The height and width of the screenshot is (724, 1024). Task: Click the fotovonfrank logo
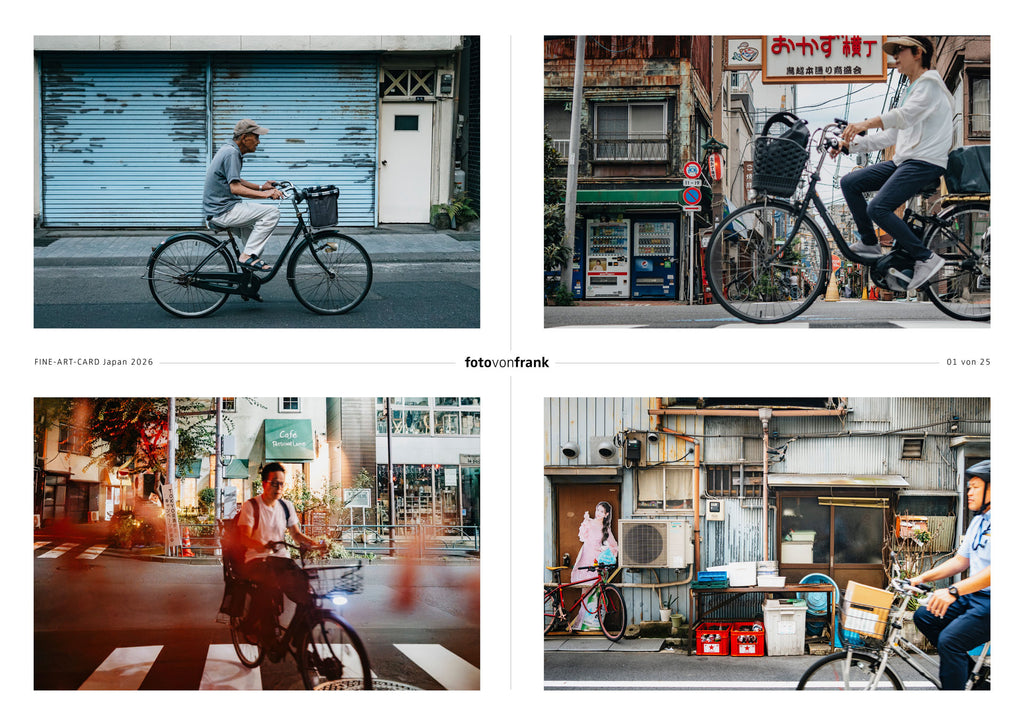[x=507, y=362]
